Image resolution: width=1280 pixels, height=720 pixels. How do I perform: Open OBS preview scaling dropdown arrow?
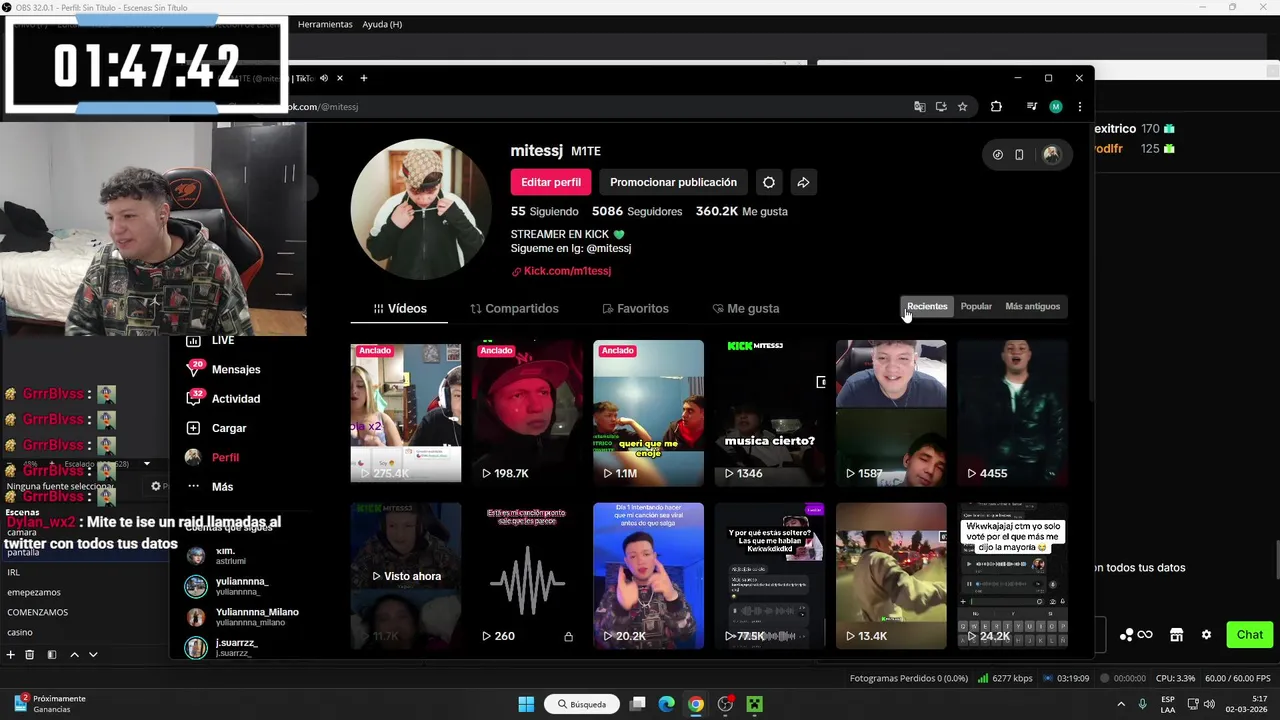click(x=147, y=464)
